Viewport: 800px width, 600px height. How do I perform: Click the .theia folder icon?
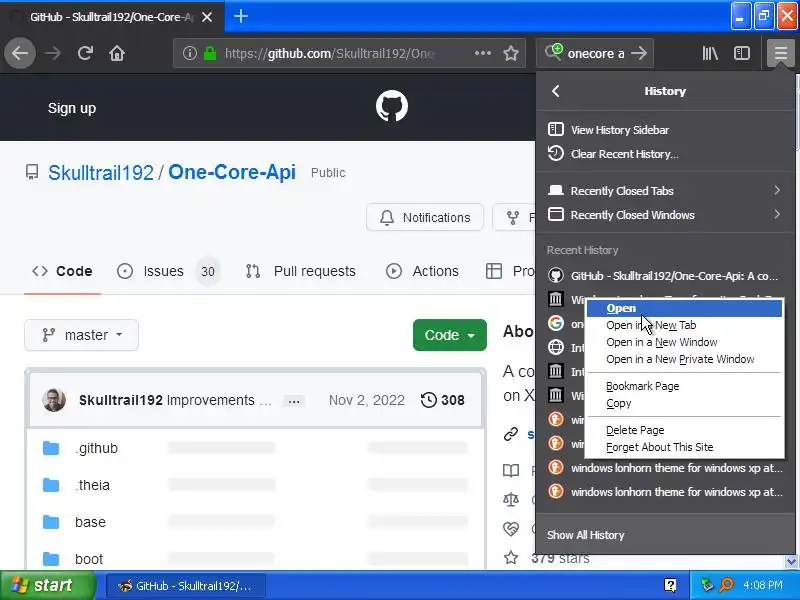point(51,485)
